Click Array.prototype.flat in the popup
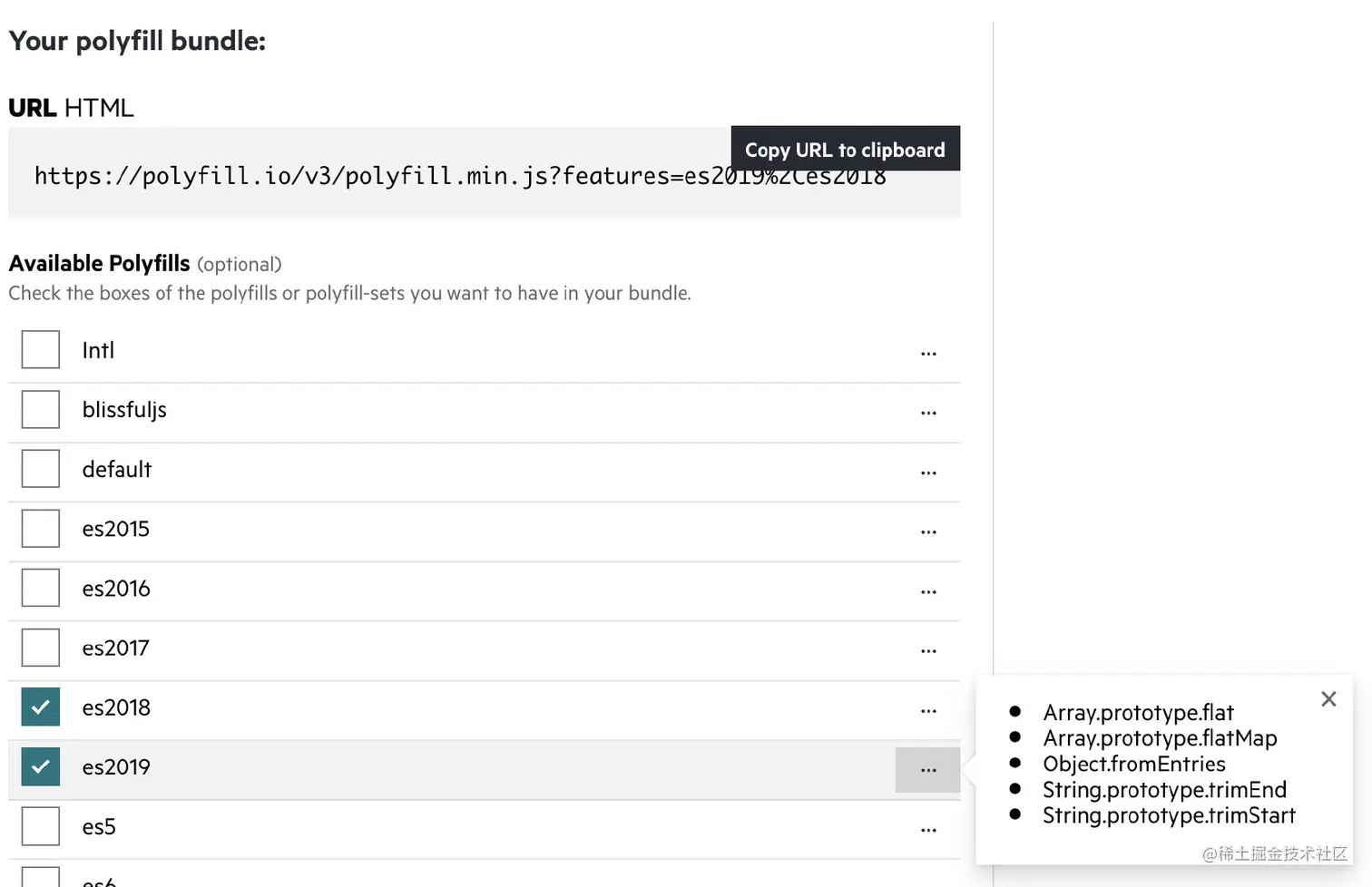 point(1138,712)
